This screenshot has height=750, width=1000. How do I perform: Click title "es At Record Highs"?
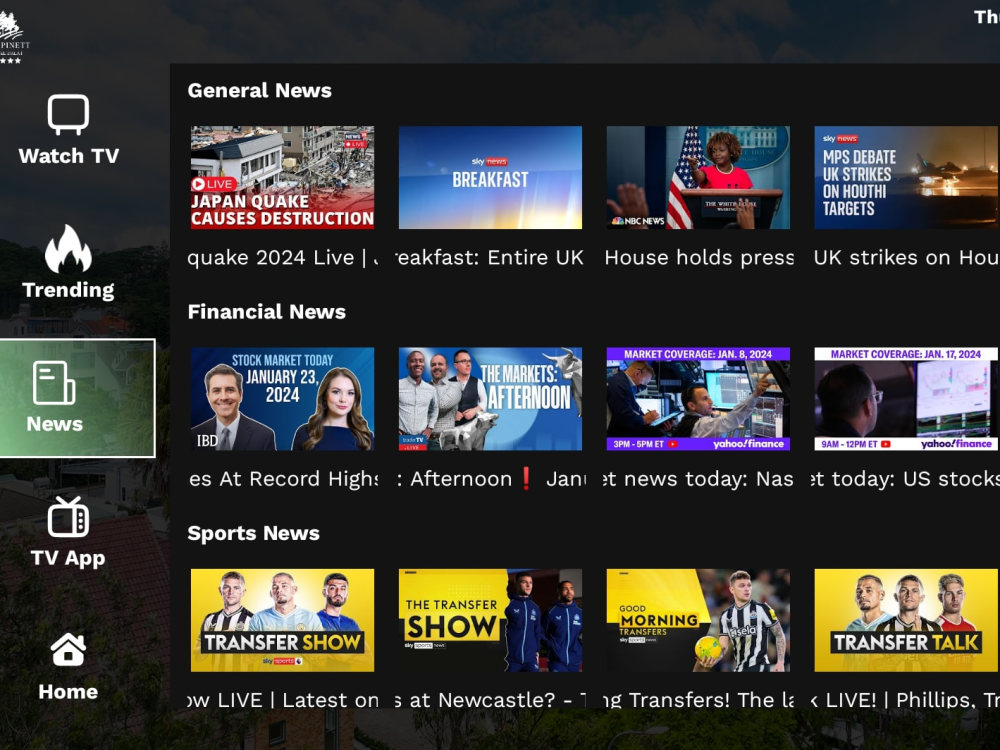point(283,479)
